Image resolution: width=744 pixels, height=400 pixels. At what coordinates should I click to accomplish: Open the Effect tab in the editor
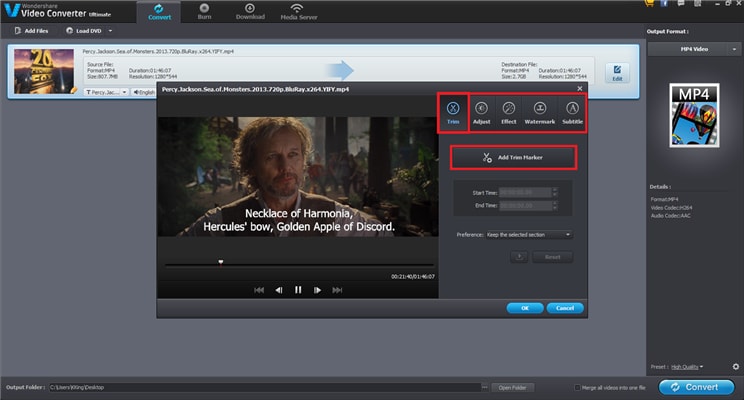pyautogui.click(x=508, y=113)
